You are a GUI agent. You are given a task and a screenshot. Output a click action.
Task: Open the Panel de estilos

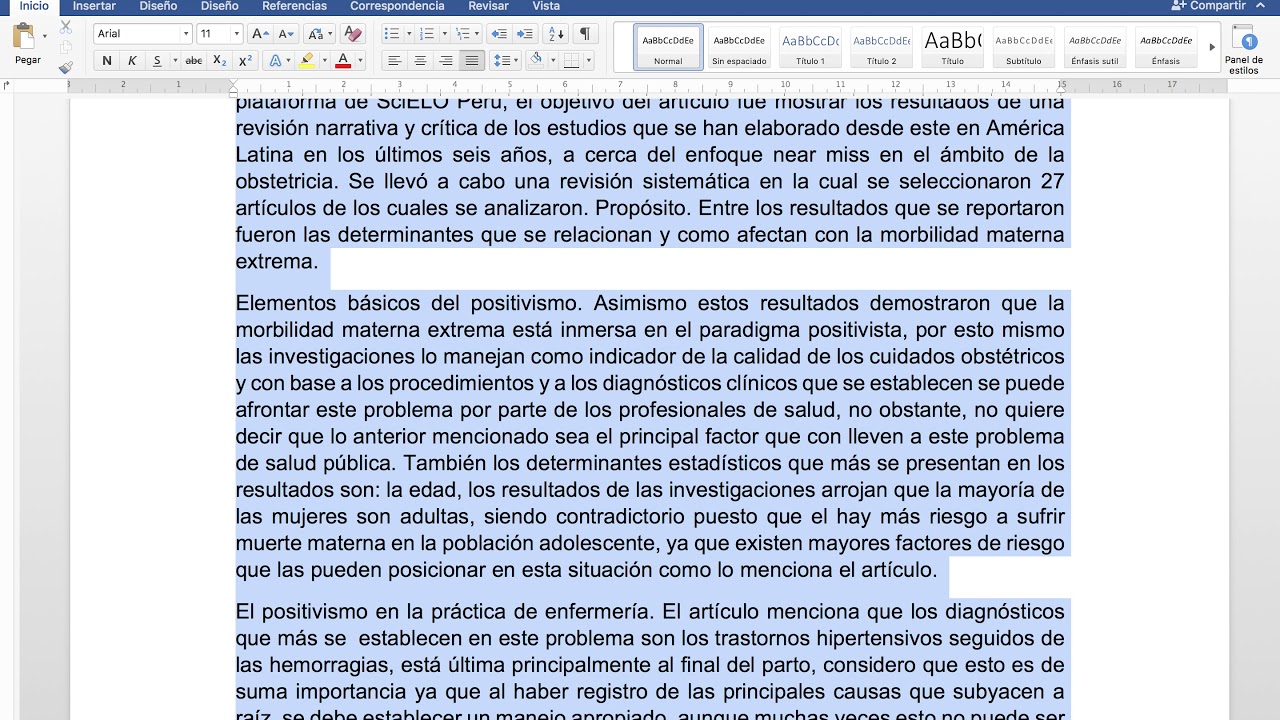(x=1244, y=50)
